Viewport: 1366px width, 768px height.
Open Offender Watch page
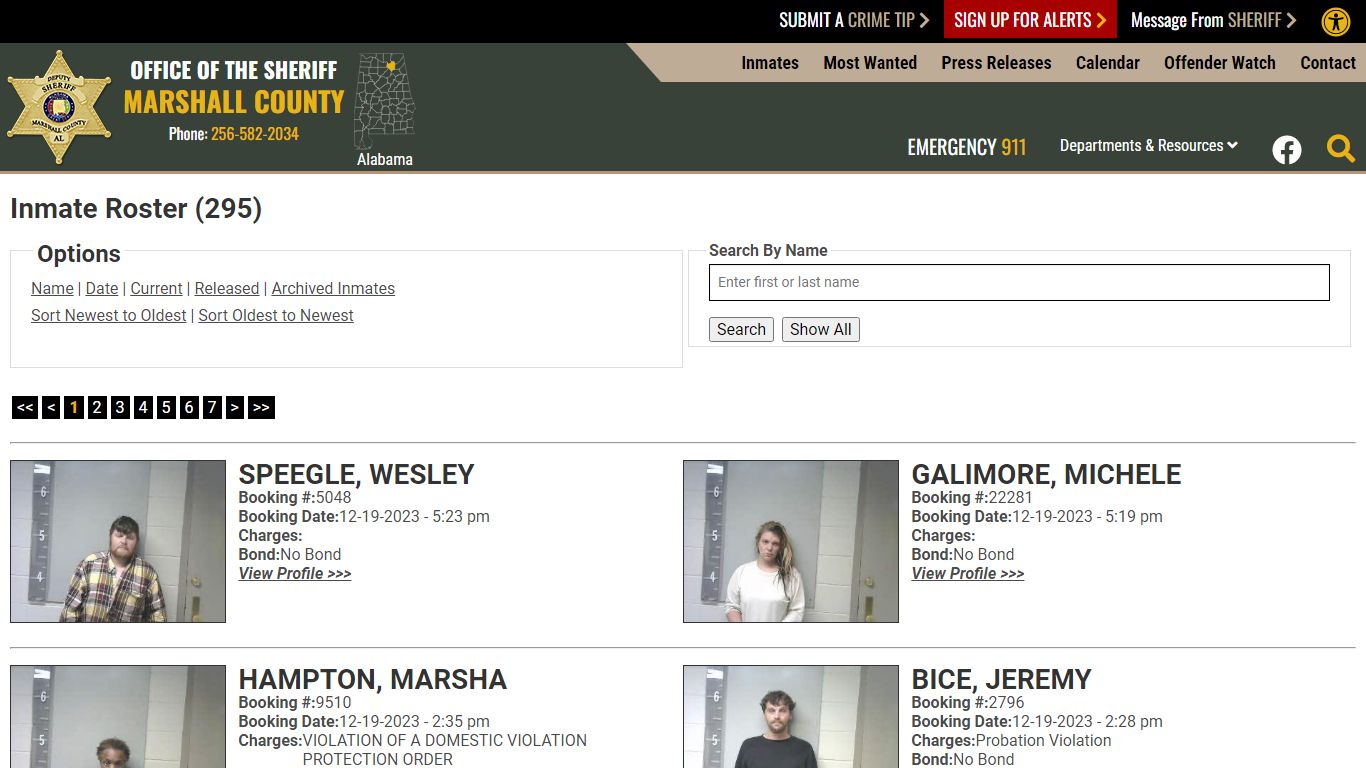point(1220,62)
